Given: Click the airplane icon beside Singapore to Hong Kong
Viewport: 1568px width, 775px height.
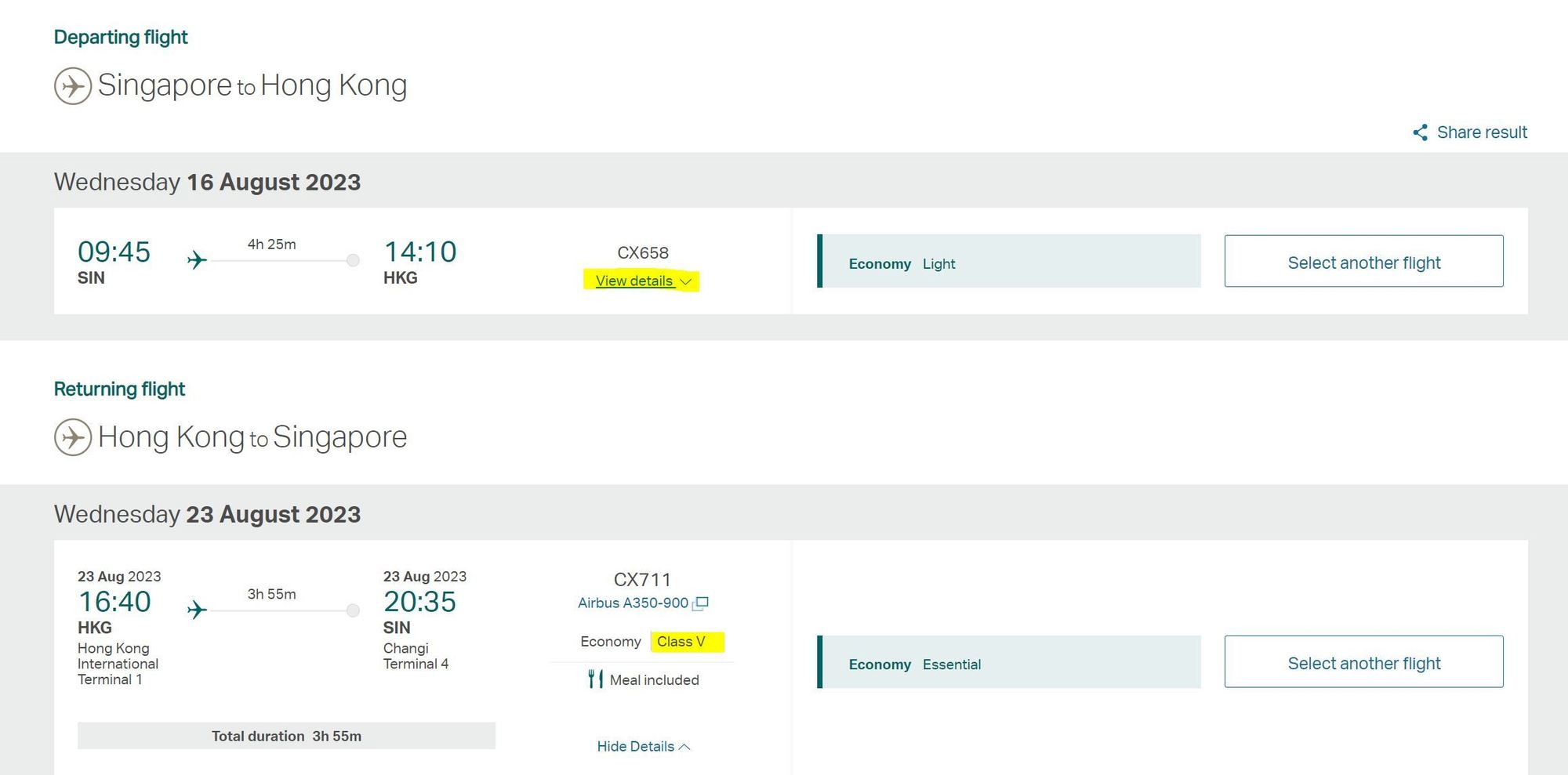Looking at the screenshot, I should [73, 85].
